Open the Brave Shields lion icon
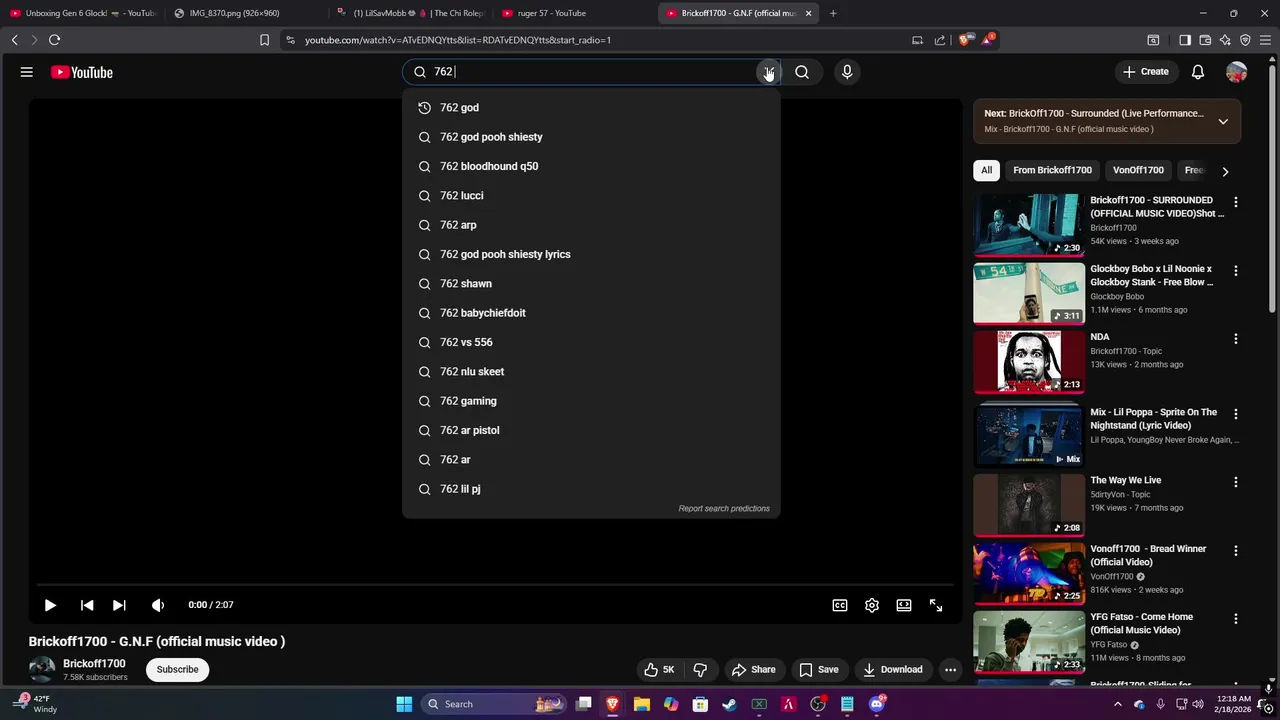This screenshot has width=1280, height=720. 964,40
